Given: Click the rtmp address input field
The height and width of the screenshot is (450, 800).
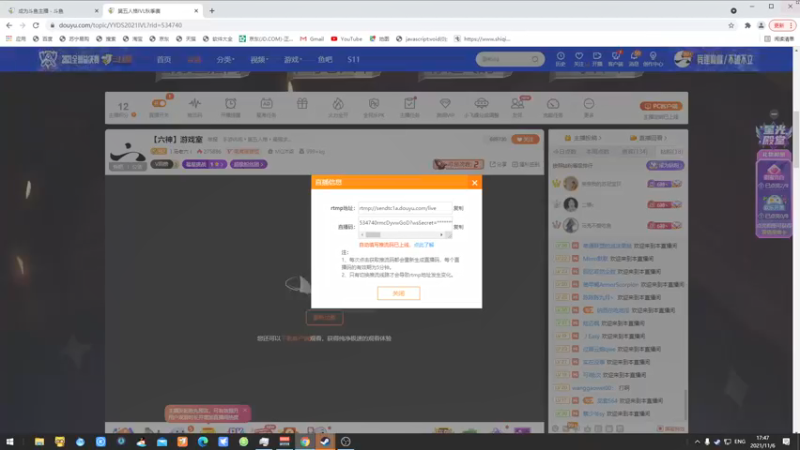Looking at the screenshot, I should point(405,208).
